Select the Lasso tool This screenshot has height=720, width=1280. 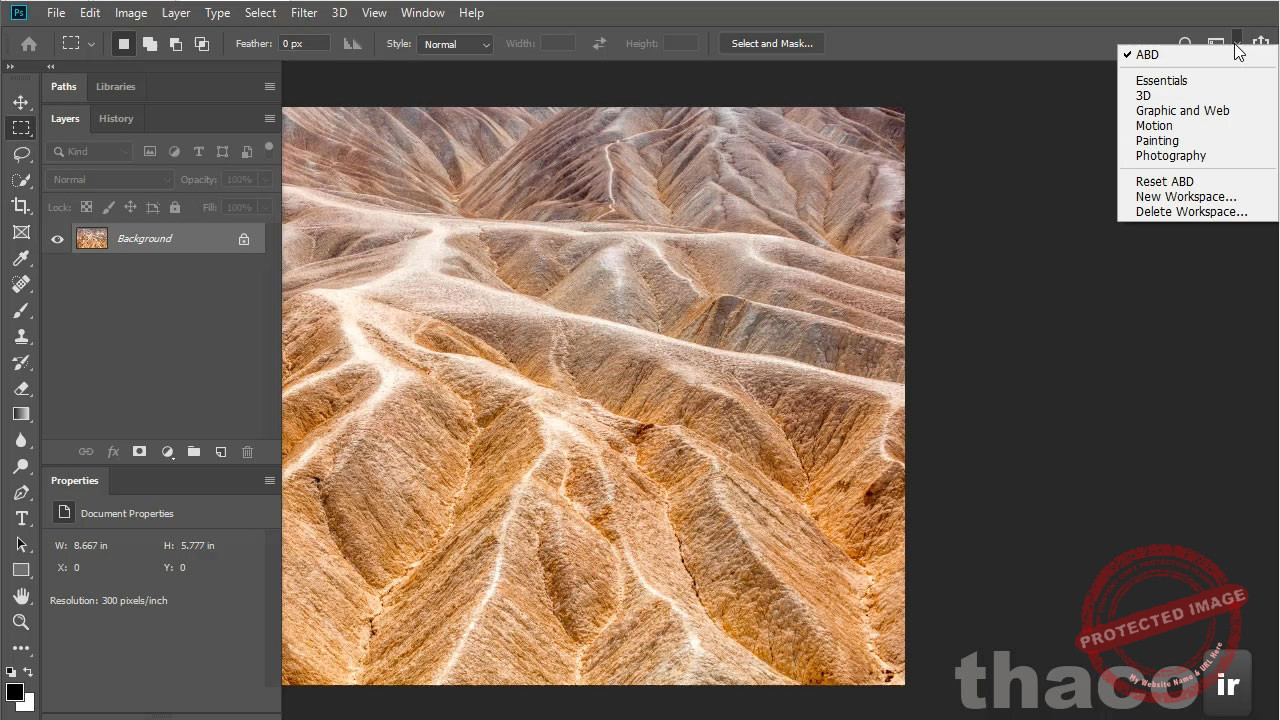click(21, 154)
